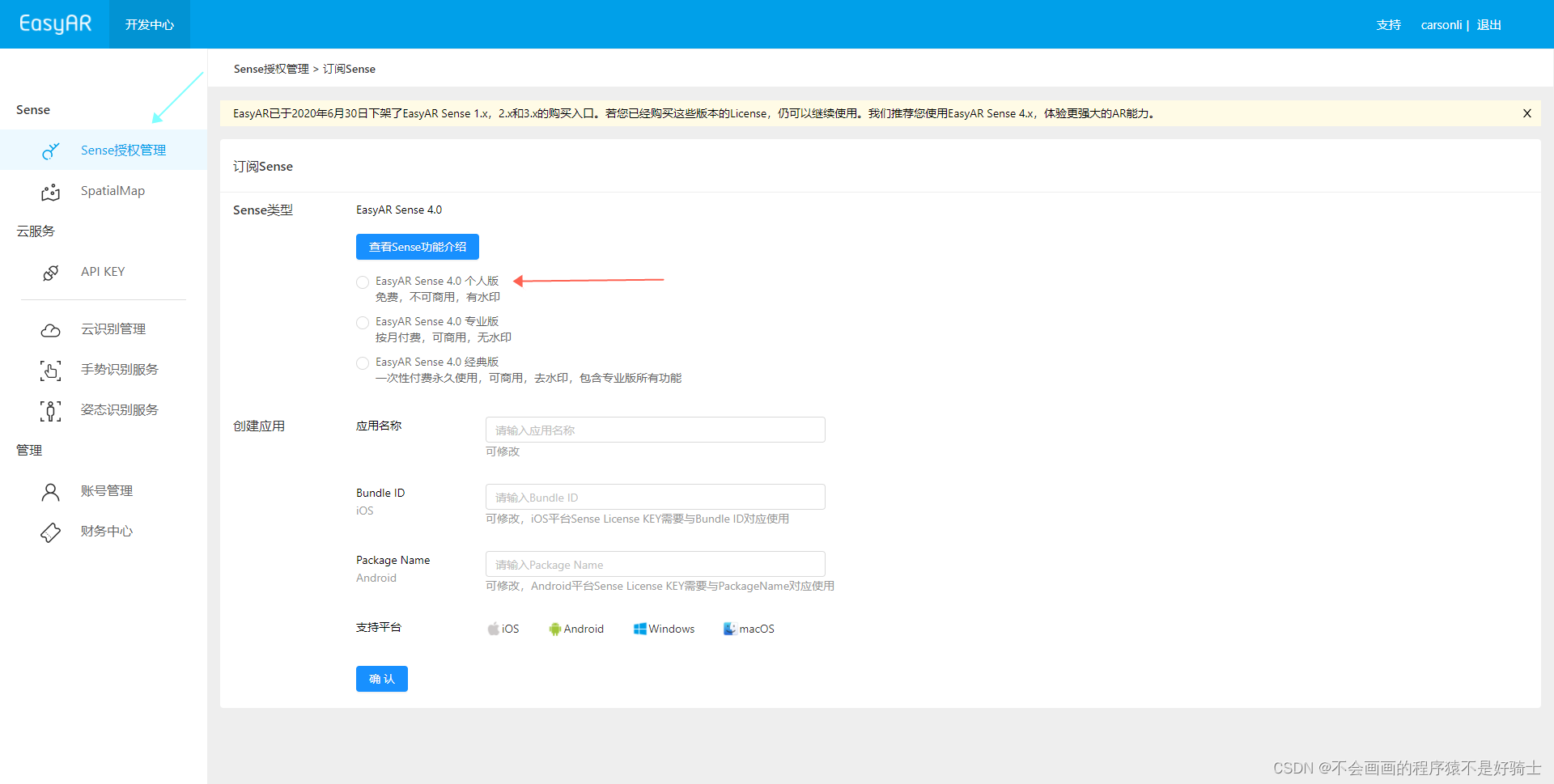
Task: Click the 云识别管理 cloud icon
Action: [50, 329]
